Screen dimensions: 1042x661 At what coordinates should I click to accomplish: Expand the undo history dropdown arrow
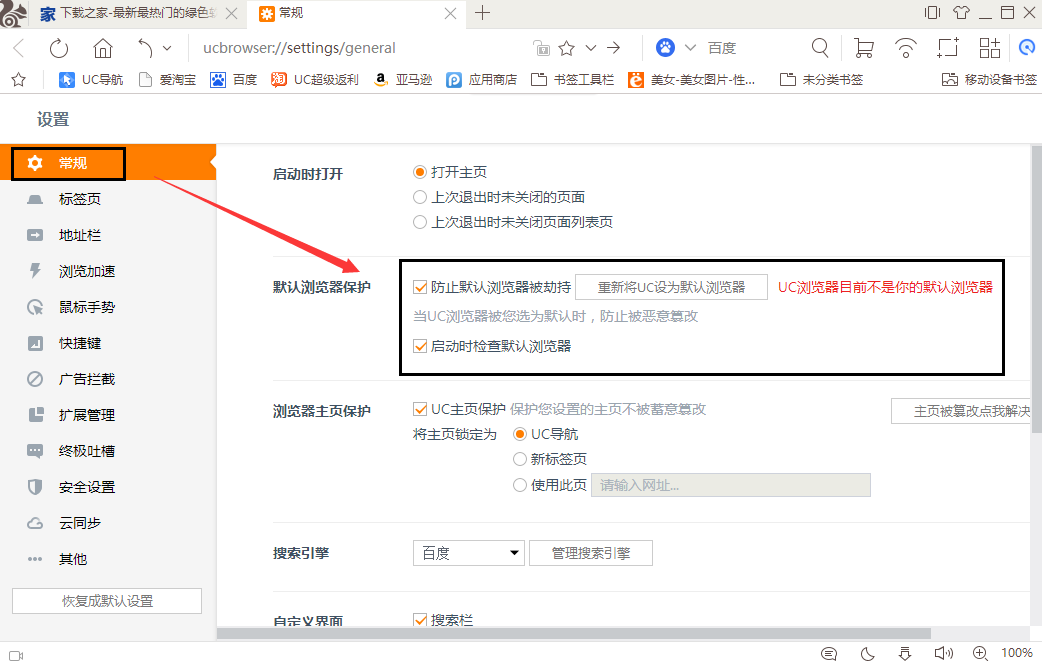[165, 47]
